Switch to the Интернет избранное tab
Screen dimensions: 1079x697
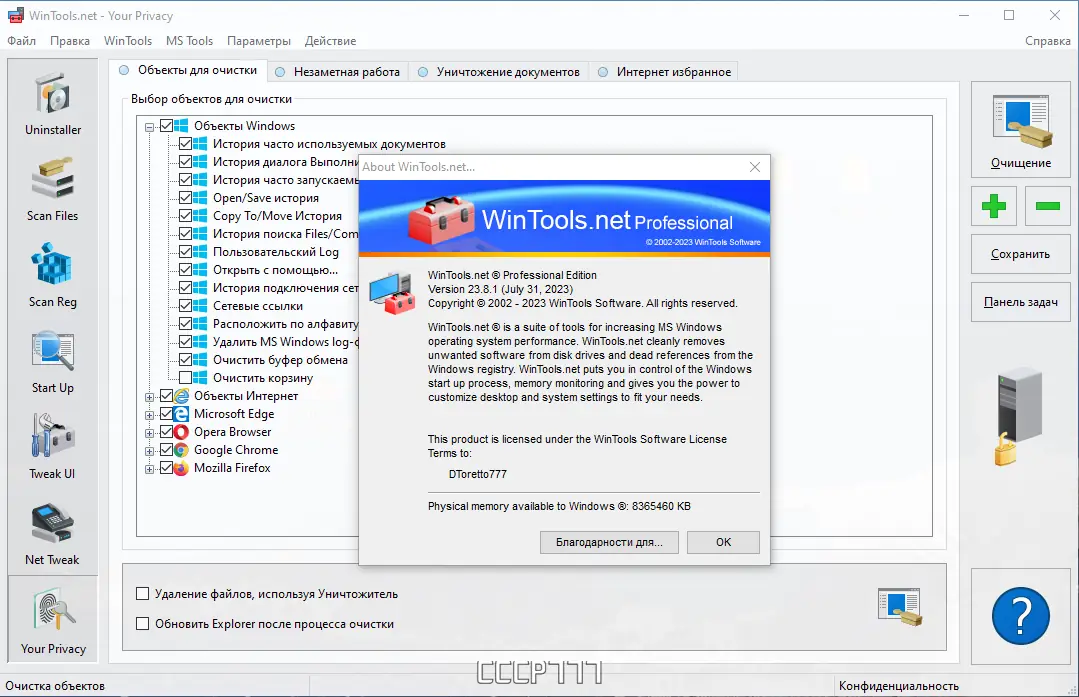pyautogui.click(x=664, y=72)
